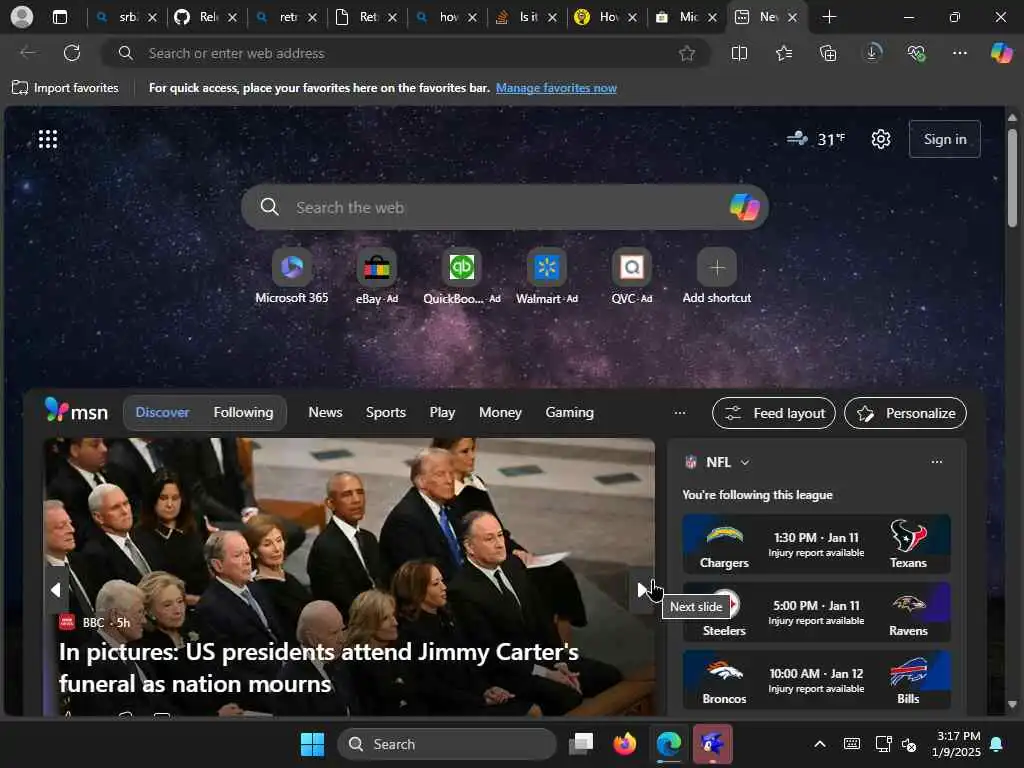Click the Sign in button

pos(944,139)
